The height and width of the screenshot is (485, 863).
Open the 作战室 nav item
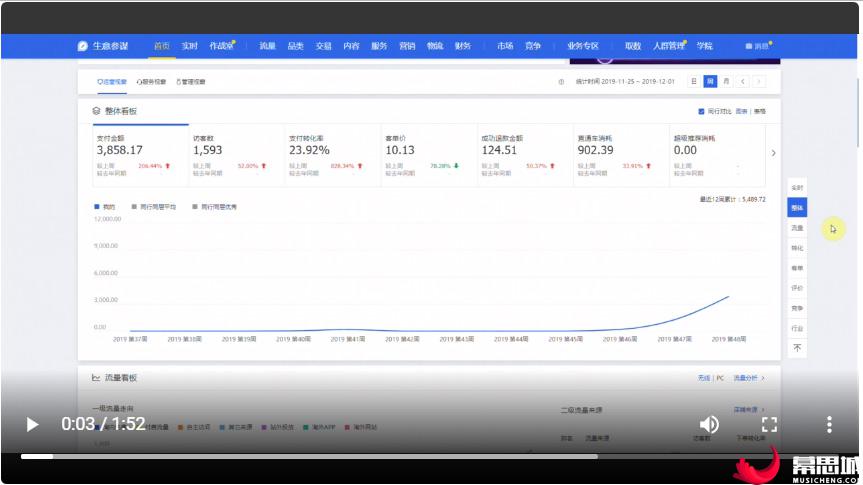pyautogui.click(x=222, y=46)
